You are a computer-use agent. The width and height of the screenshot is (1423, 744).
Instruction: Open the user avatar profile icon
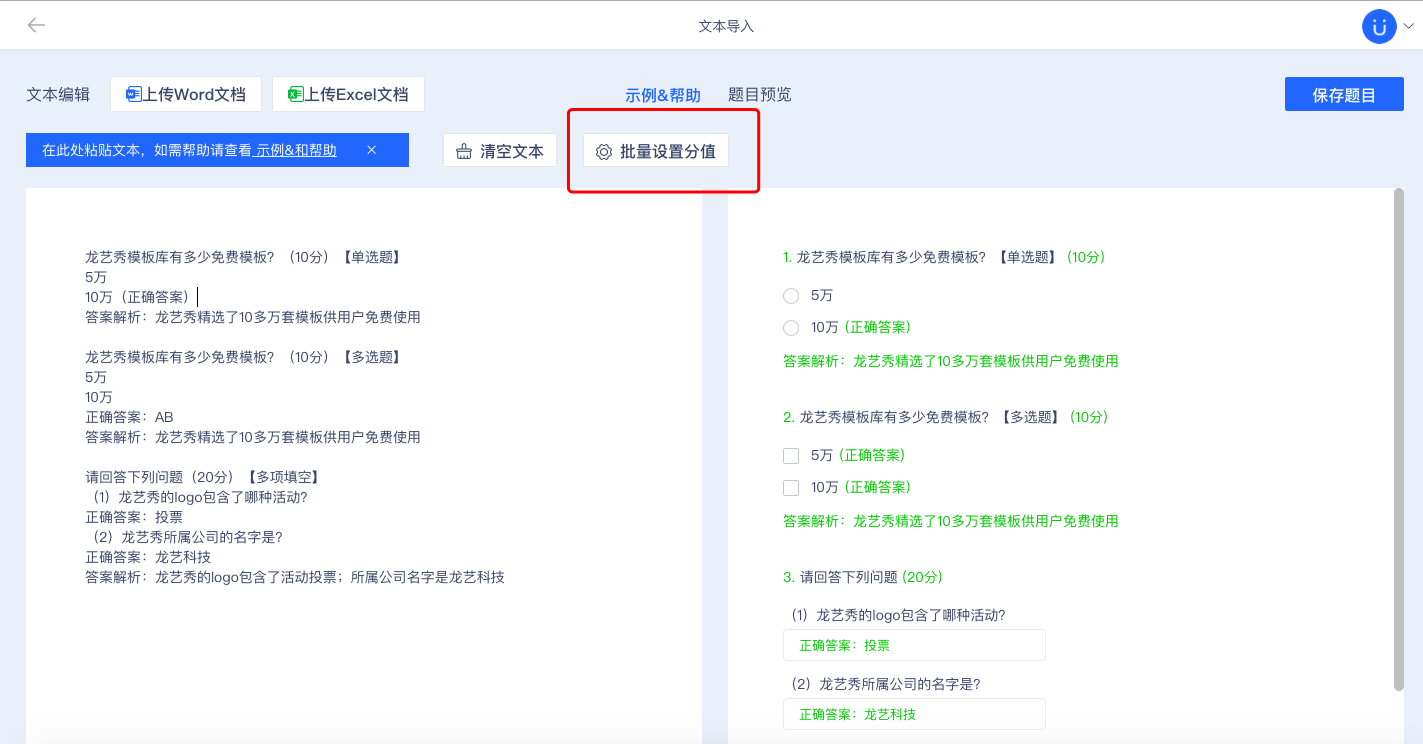coord(1379,26)
